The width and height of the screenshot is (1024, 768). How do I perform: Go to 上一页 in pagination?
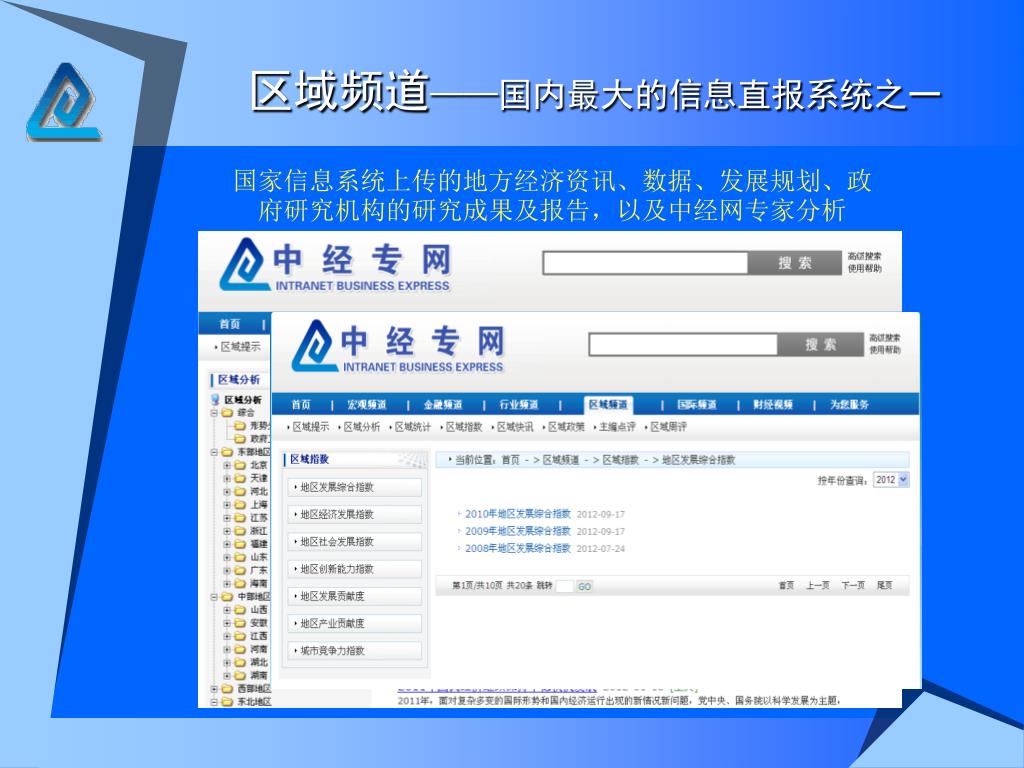pos(818,586)
